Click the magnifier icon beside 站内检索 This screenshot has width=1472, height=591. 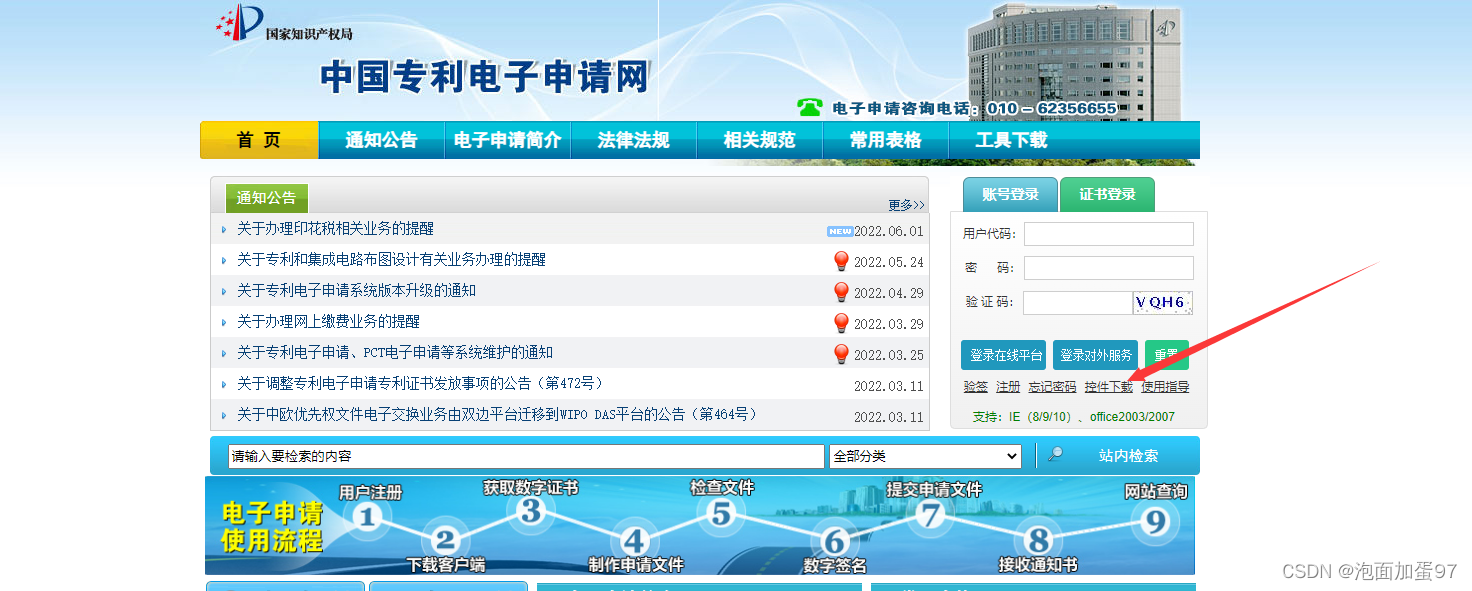click(x=1055, y=456)
